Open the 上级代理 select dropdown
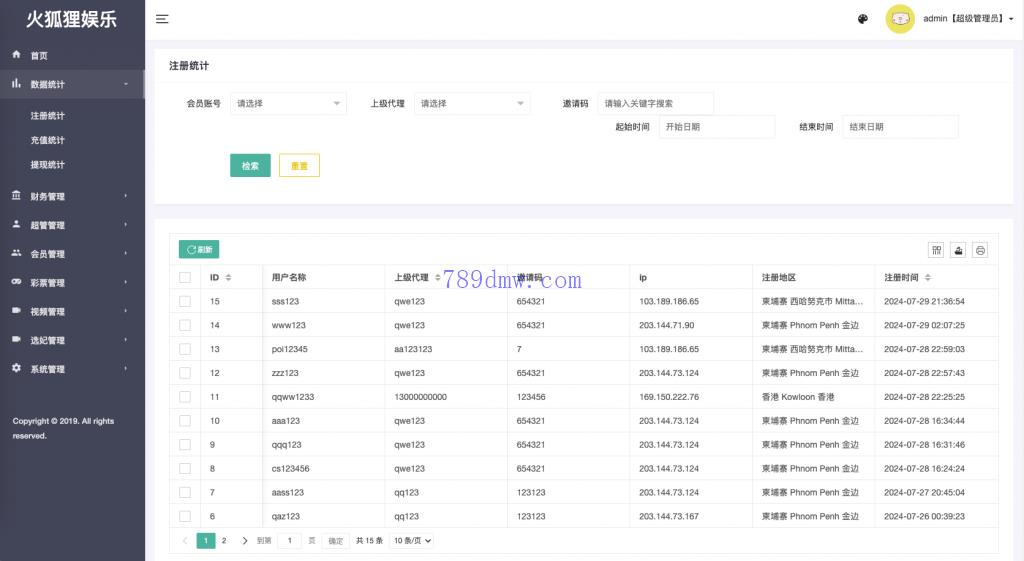Viewport: 1024px width, 561px height. (x=472, y=103)
